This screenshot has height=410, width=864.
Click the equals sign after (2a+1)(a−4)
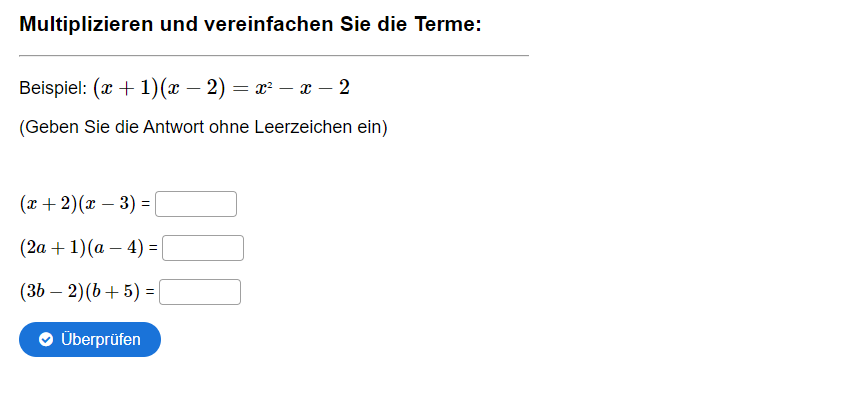(x=152, y=249)
